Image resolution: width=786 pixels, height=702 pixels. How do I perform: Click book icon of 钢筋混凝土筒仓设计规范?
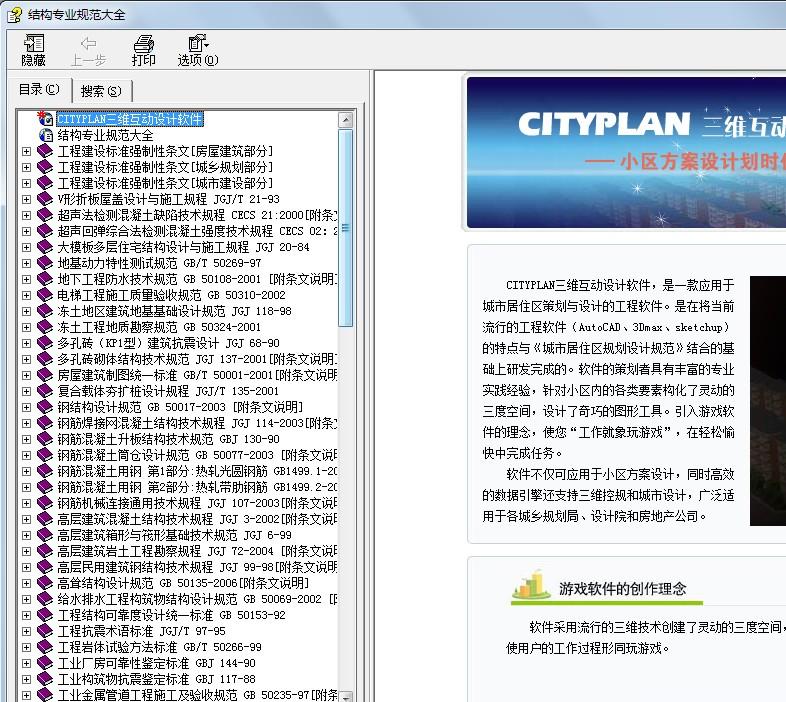(45, 455)
